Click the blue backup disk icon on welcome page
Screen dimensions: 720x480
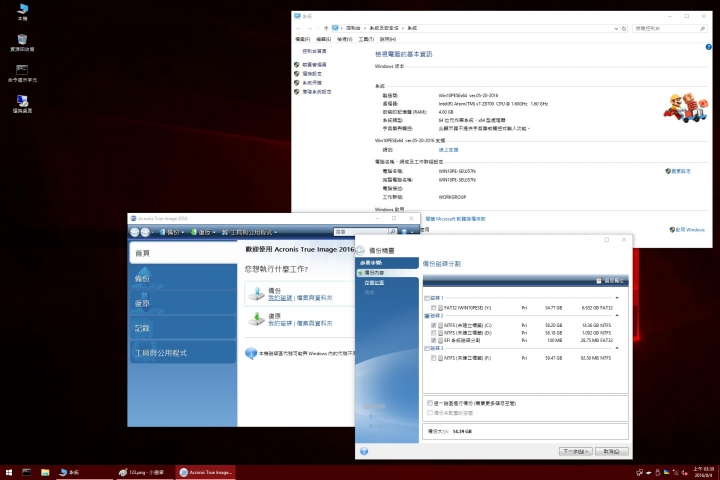point(257,294)
